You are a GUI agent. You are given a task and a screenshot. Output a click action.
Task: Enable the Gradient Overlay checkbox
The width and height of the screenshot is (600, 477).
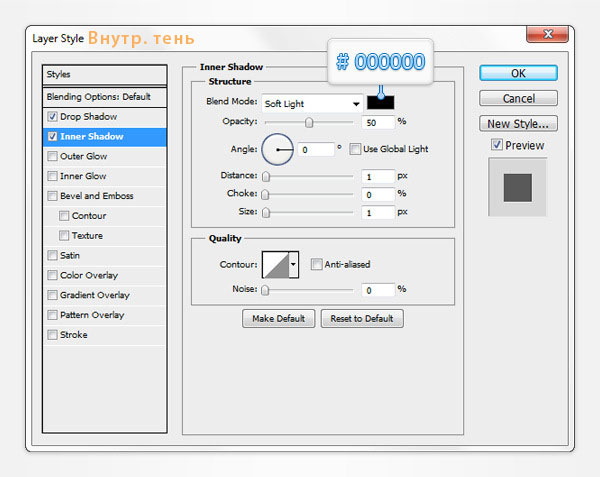pos(52,295)
